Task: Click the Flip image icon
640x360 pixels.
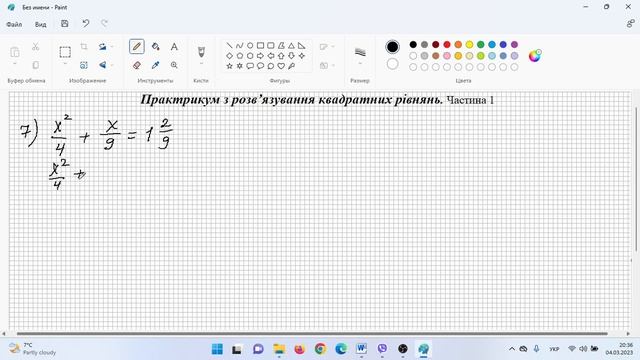Action: coord(102,65)
